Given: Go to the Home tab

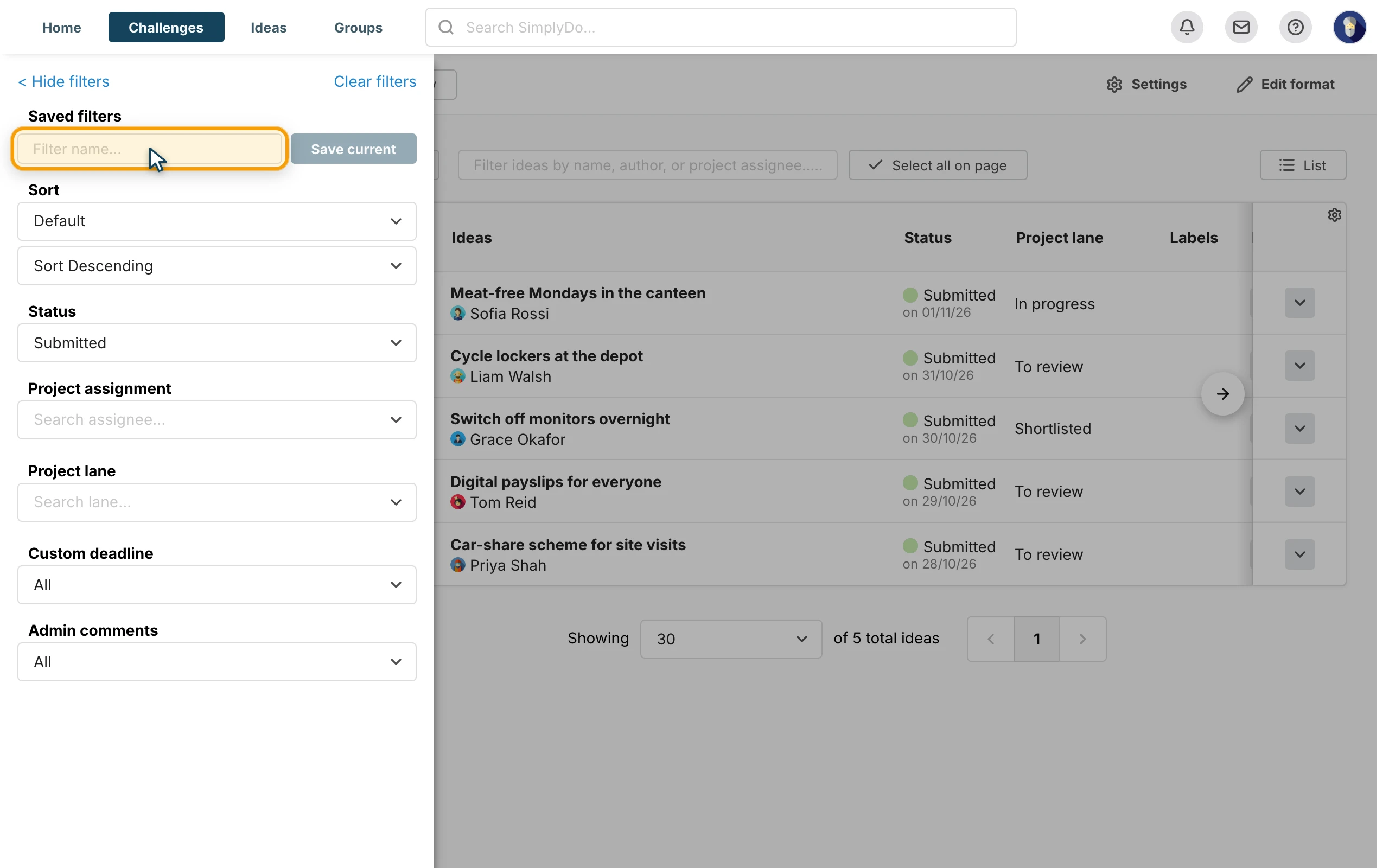Looking at the screenshot, I should click(61, 27).
